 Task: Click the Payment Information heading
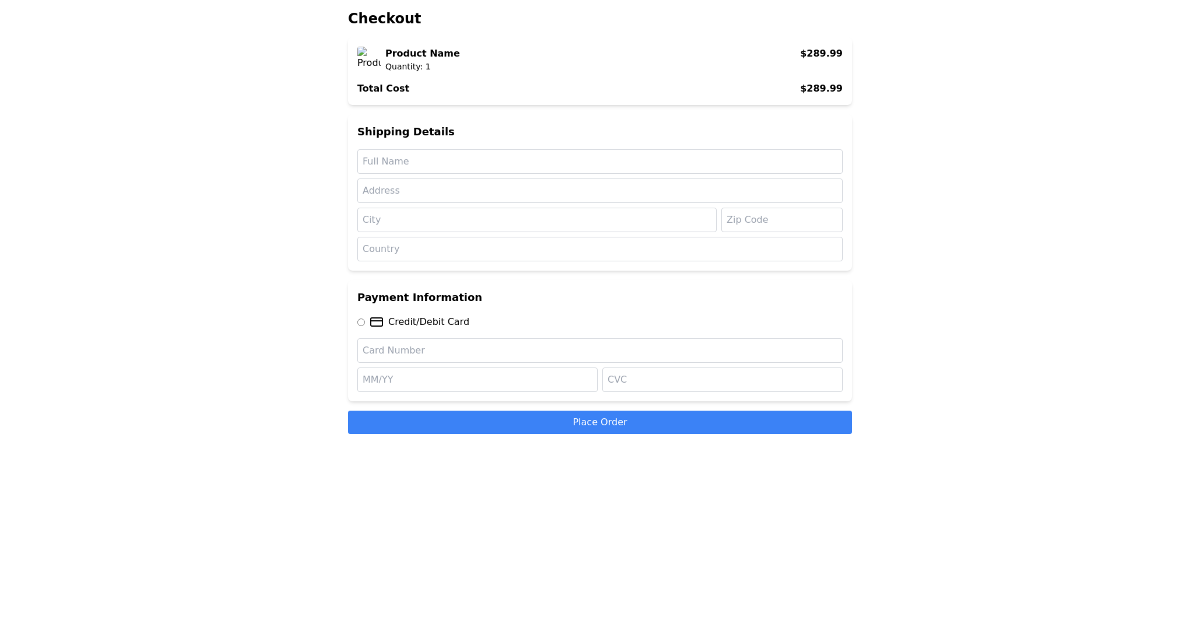pos(420,297)
